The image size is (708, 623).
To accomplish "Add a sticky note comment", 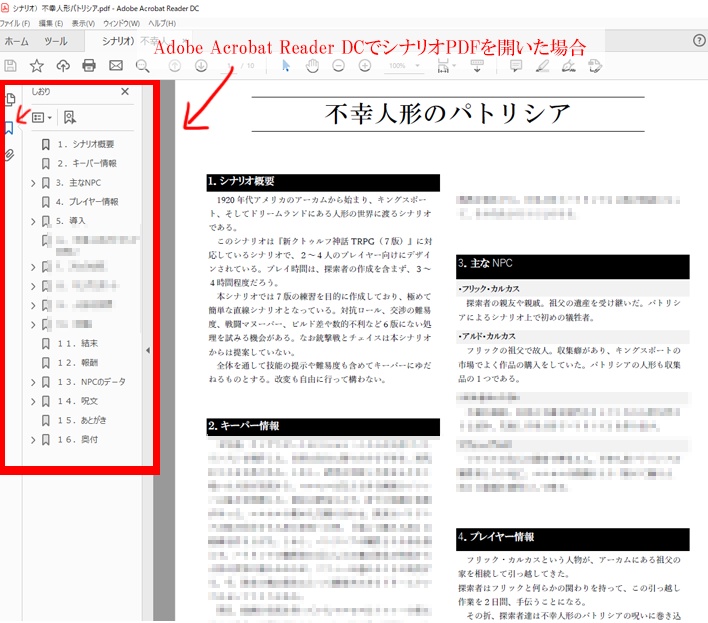I will [516, 66].
